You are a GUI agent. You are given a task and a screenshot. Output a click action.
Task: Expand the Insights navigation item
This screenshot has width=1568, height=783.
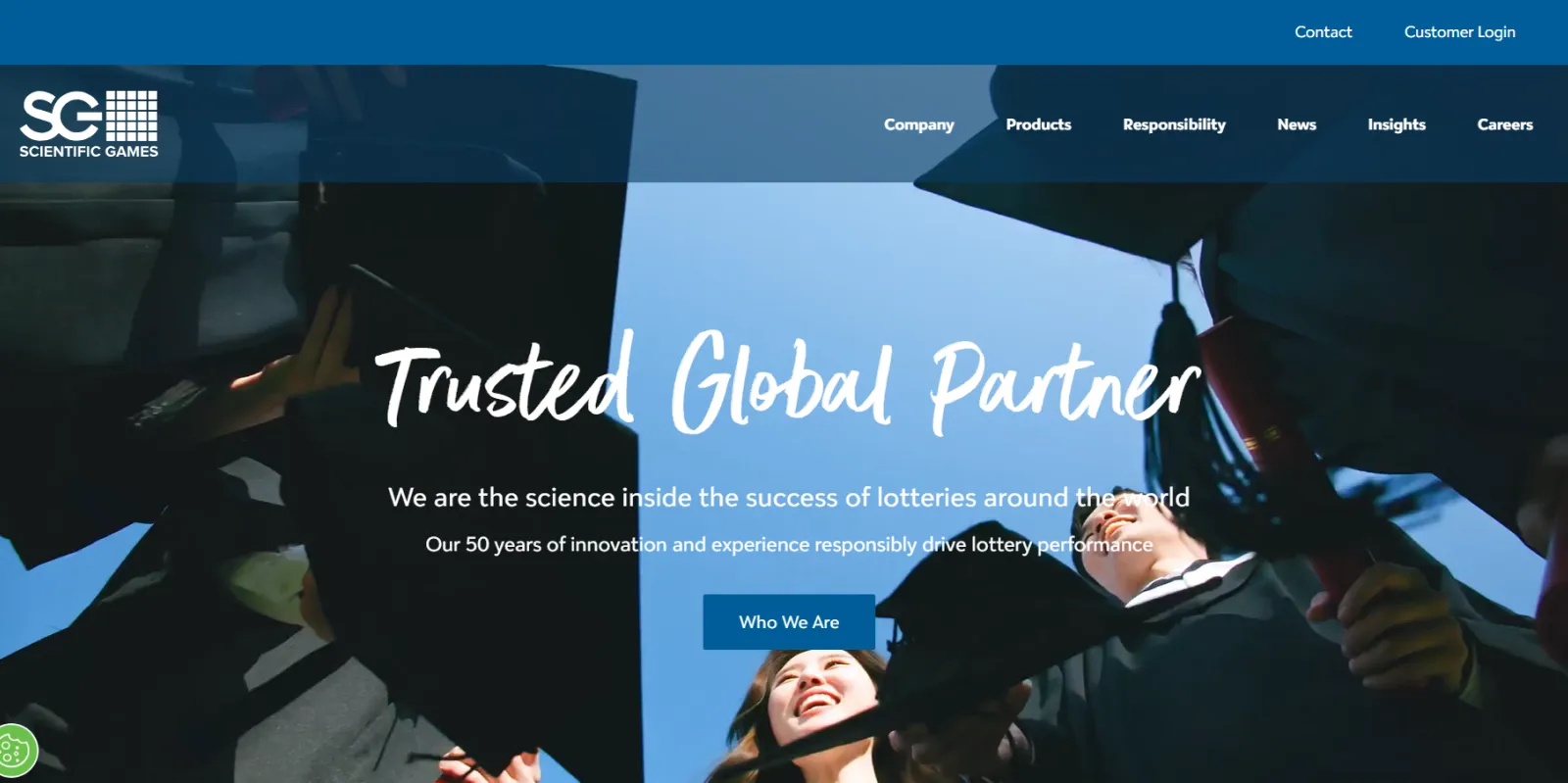[x=1396, y=124]
